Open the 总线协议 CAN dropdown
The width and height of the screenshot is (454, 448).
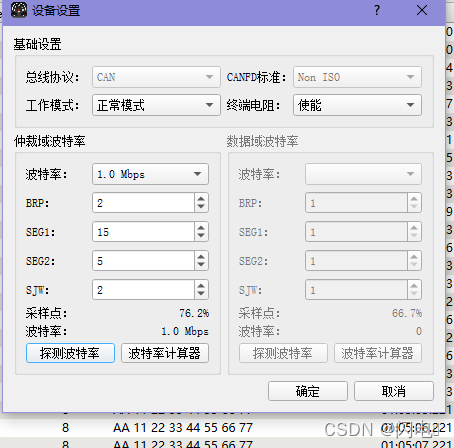[x=156, y=77]
